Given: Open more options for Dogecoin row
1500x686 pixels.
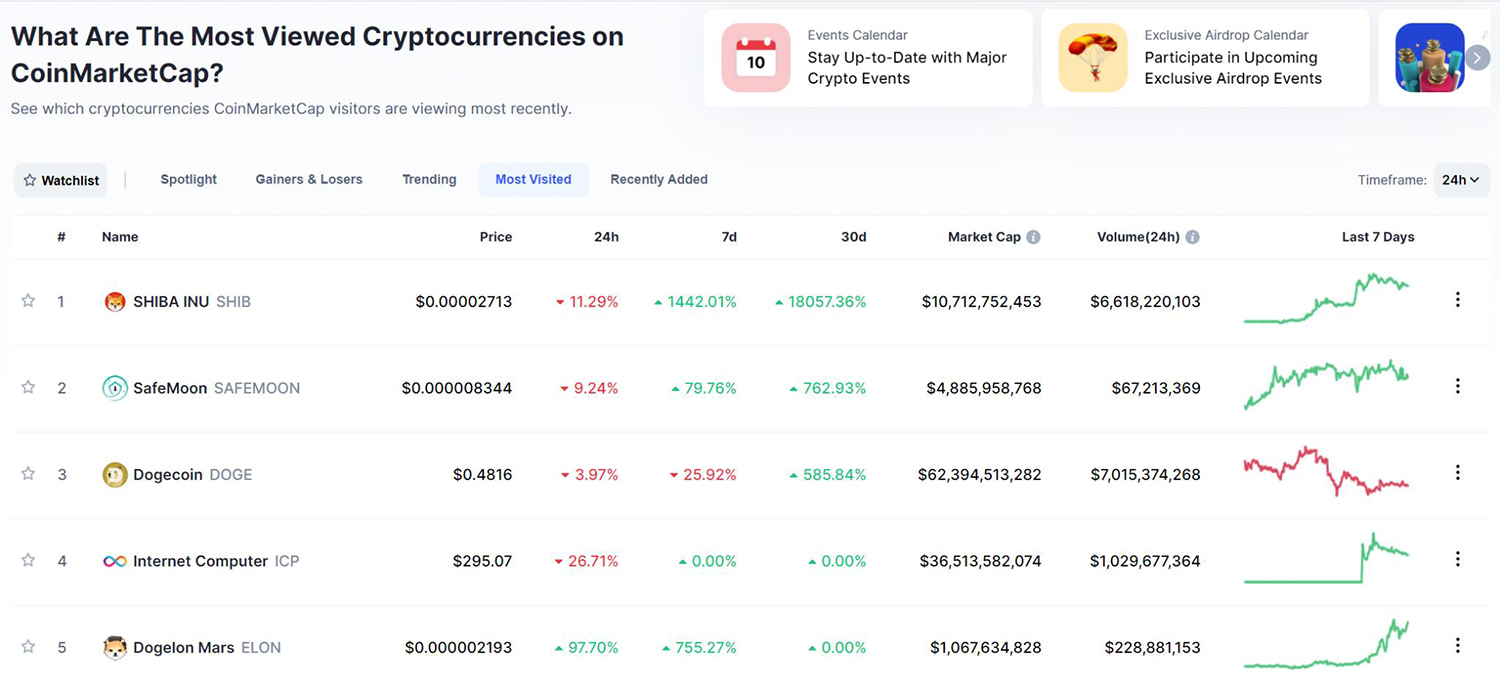Looking at the screenshot, I should tap(1458, 473).
